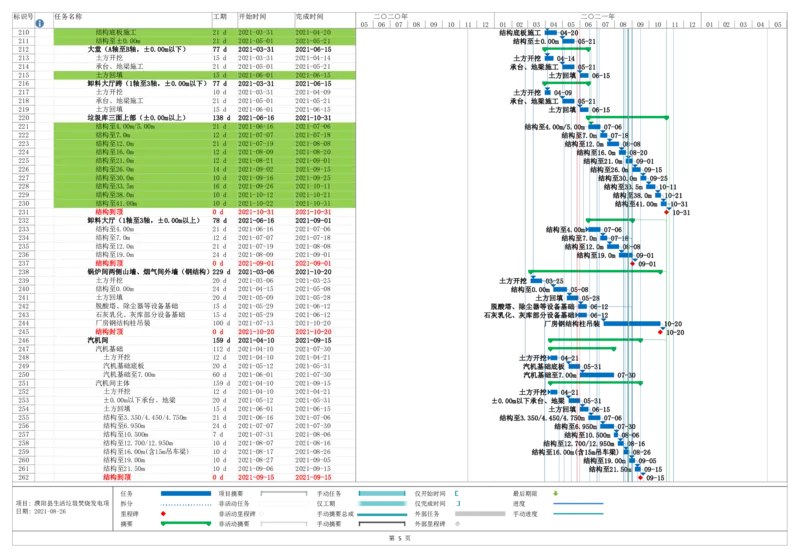Click the 229 d duration cell
This screenshot has width=800, height=558.
pyautogui.click(x=220, y=272)
